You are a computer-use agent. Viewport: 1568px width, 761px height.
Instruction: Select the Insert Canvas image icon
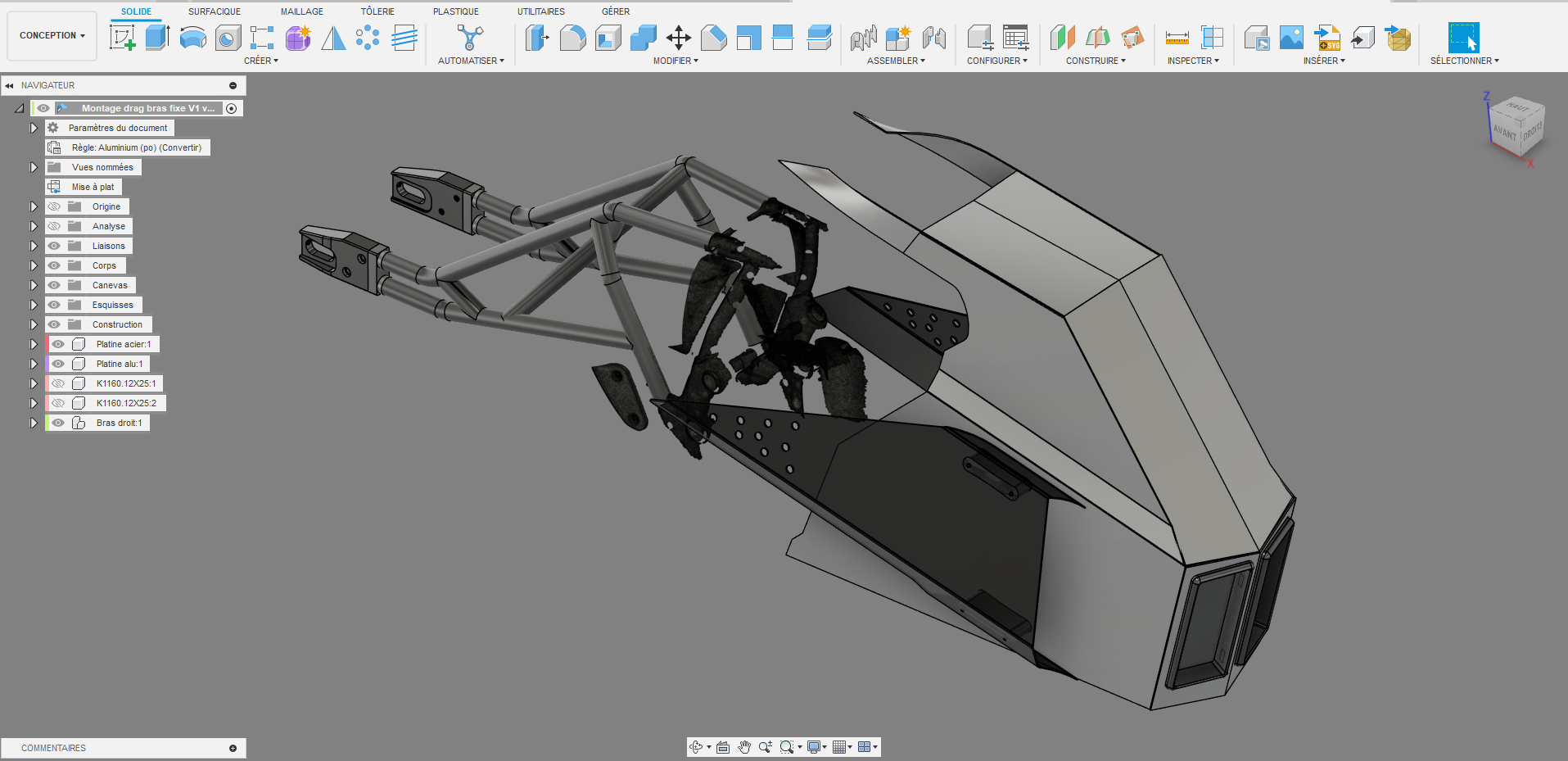point(1291,38)
